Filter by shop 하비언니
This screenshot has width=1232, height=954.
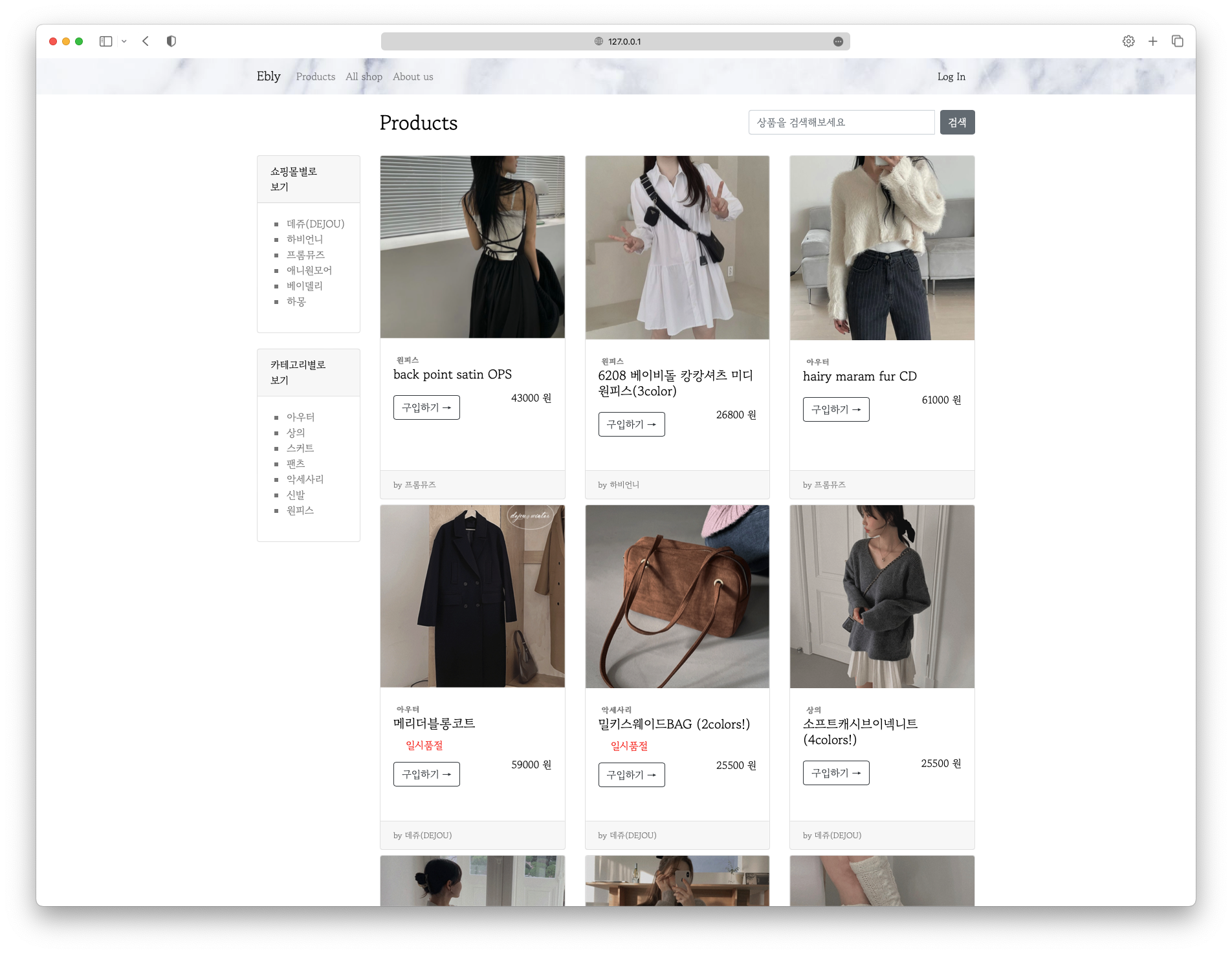click(x=305, y=239)
